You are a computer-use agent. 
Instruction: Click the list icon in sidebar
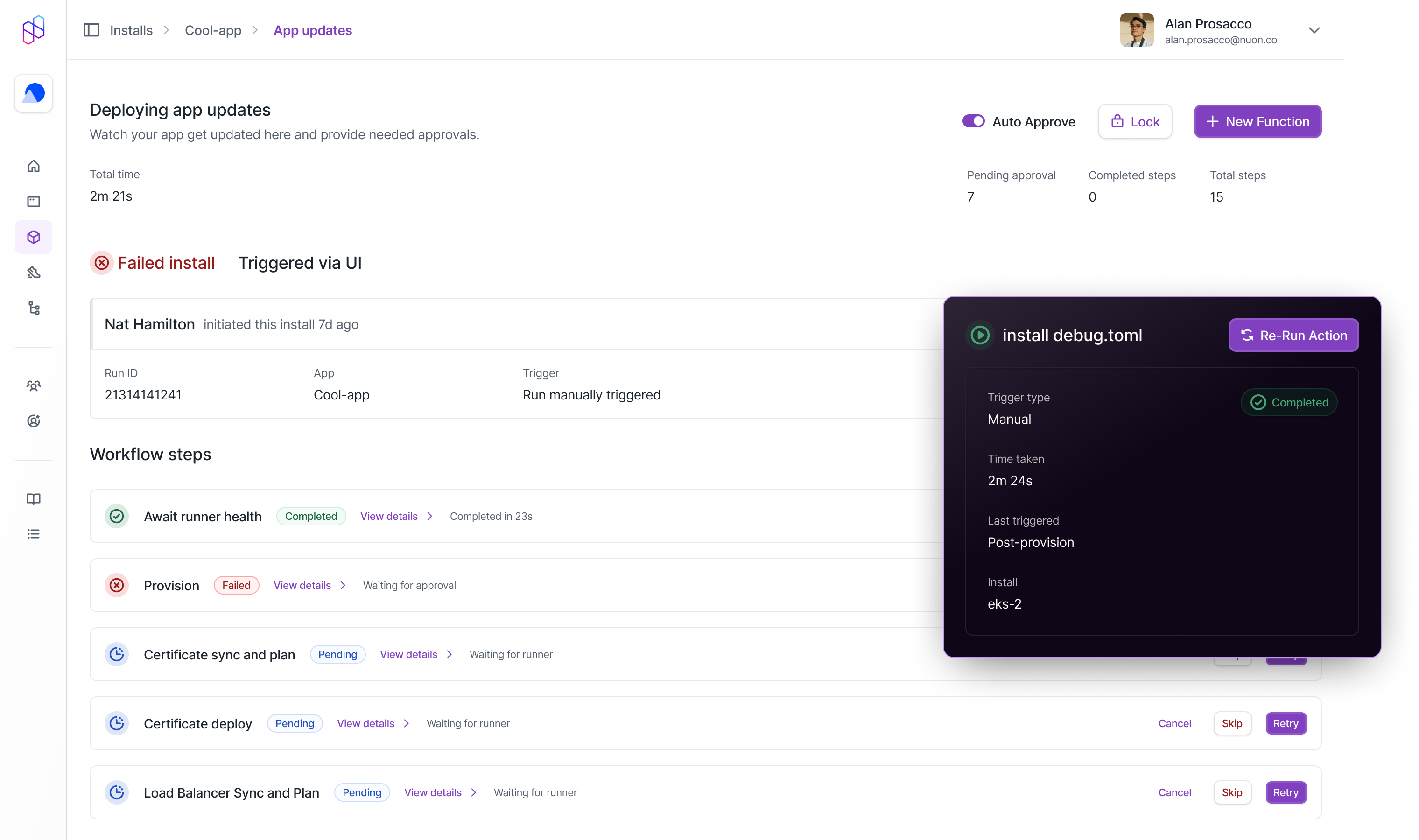click(34, 534)
